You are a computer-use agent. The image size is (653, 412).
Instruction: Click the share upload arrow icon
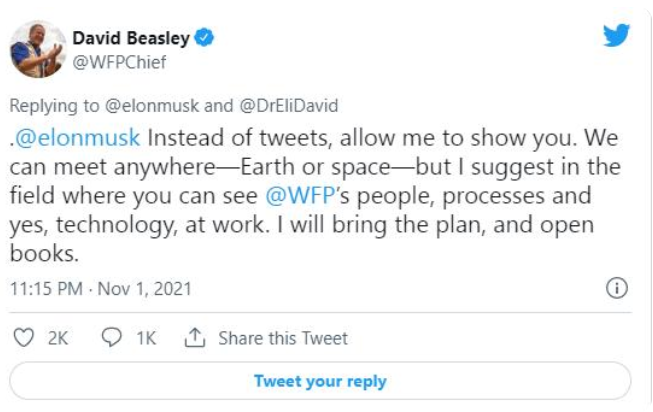click(195, 337)
